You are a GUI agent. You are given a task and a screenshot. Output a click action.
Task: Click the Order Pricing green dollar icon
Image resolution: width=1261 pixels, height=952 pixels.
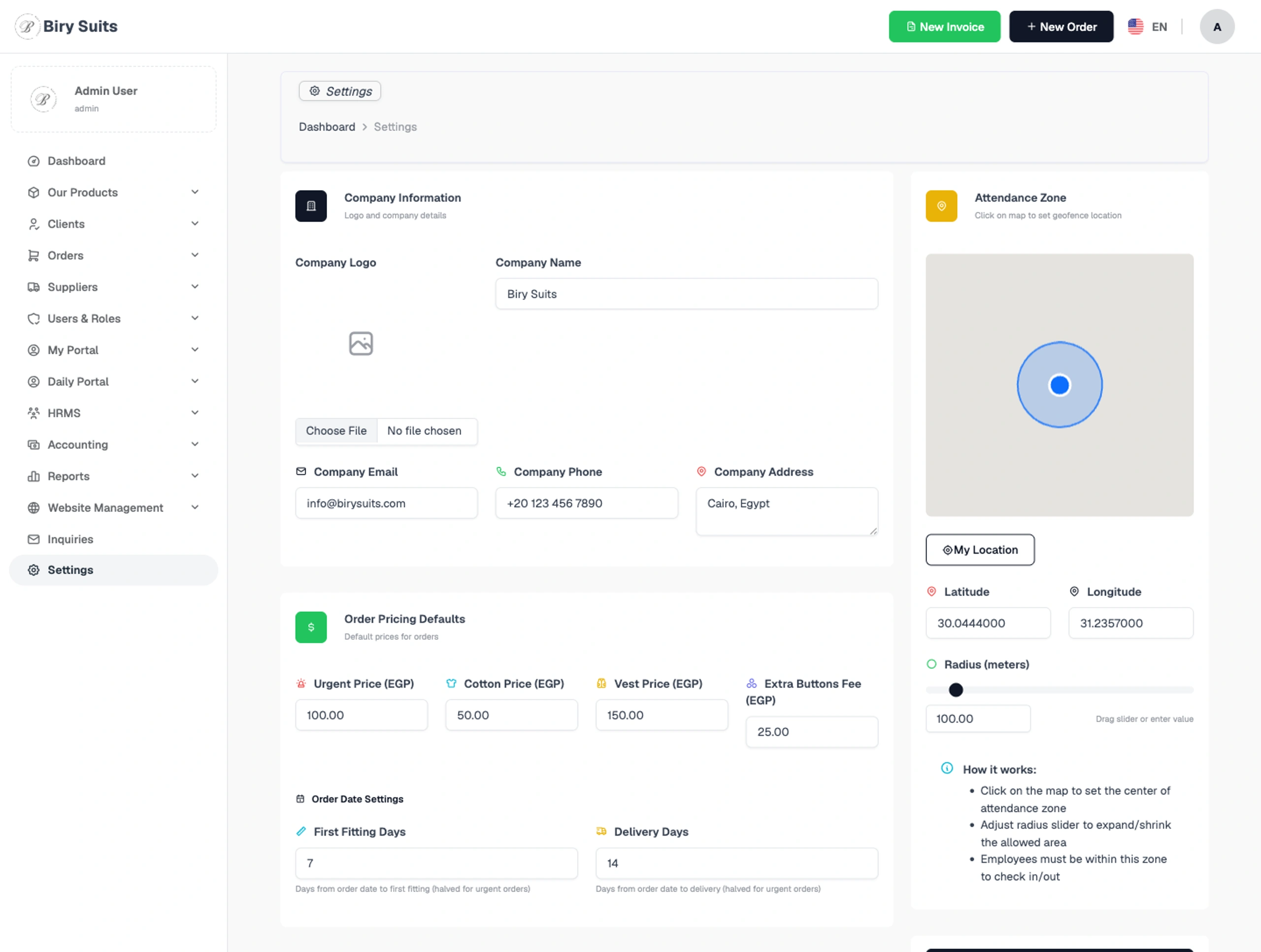click(311, 627)
